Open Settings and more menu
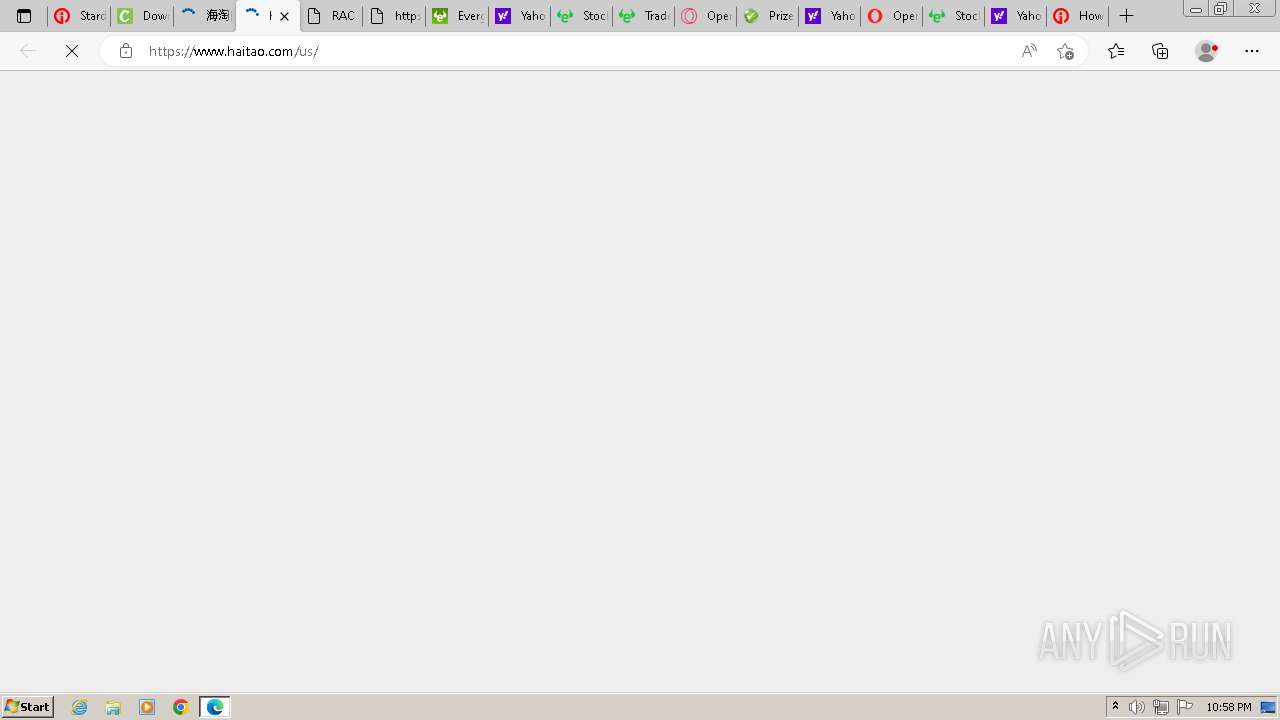The width and height of the screenshot is (1280, 720). click(x=1252, y=51)
